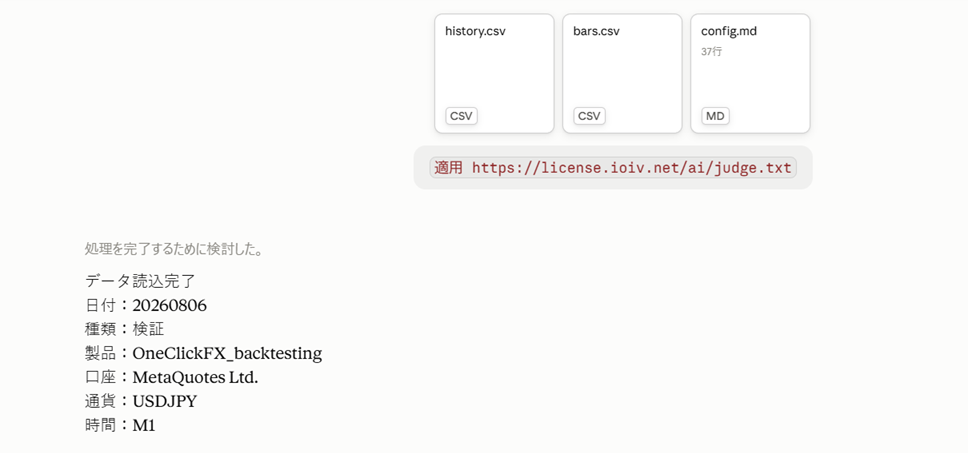Image resolution: width=968 pixels, height=453 pixels.
Task: Open the config.md attachment card
Action: [750, 73]
